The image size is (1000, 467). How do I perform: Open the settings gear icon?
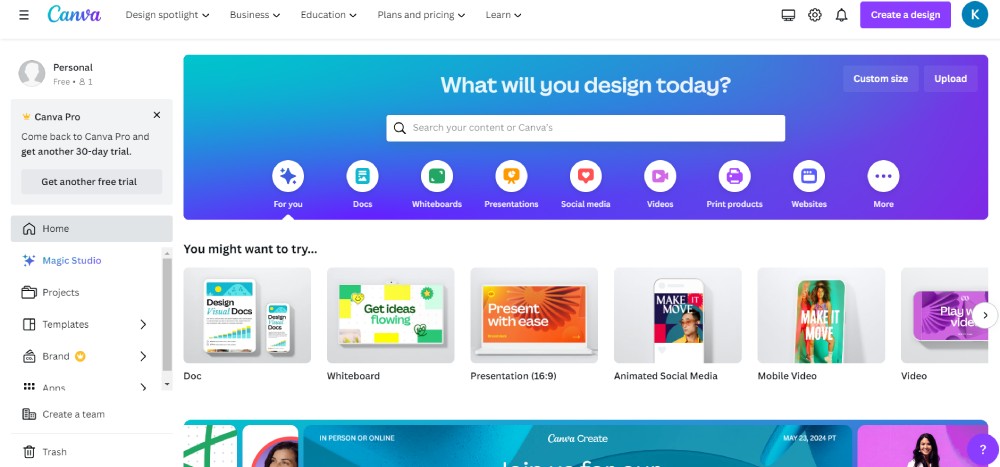(x=815, y=15)
